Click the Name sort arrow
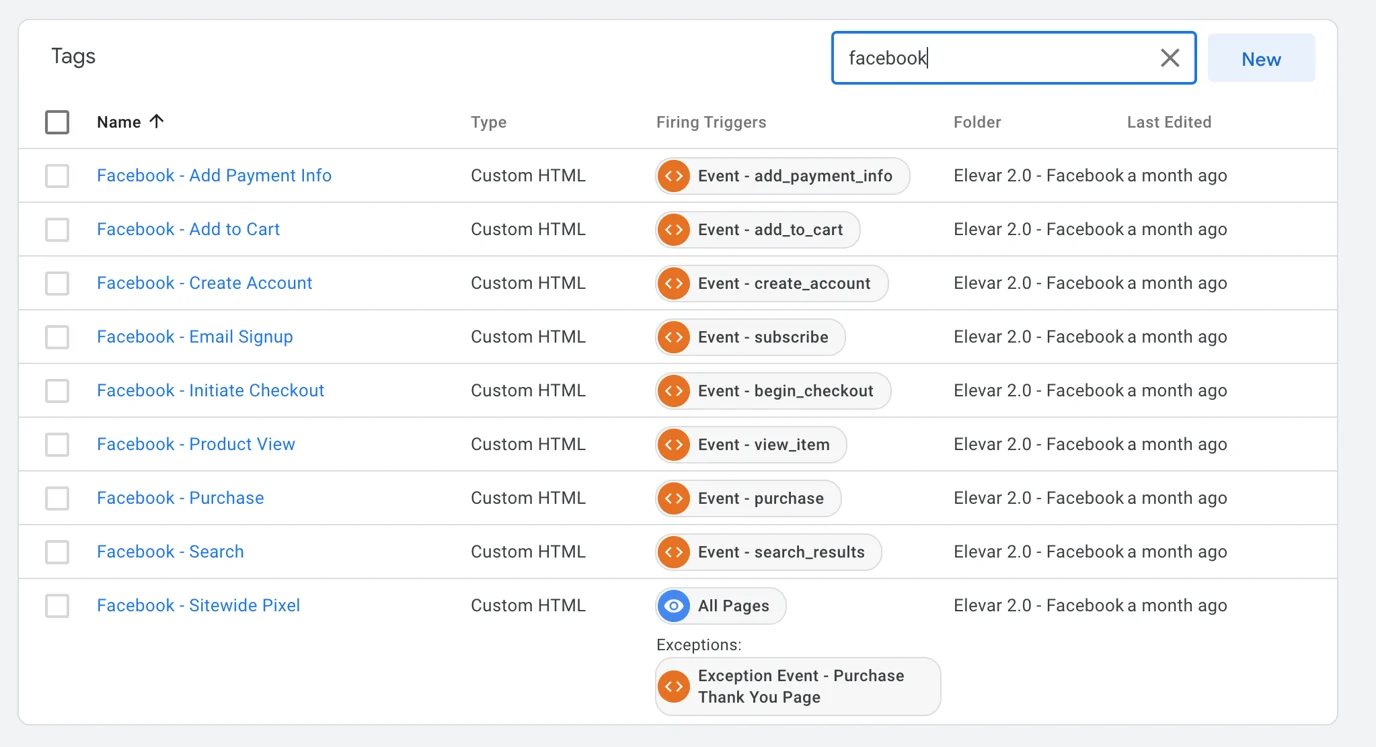The height and width of the screenshot is (747, 1376). [156, 122]
